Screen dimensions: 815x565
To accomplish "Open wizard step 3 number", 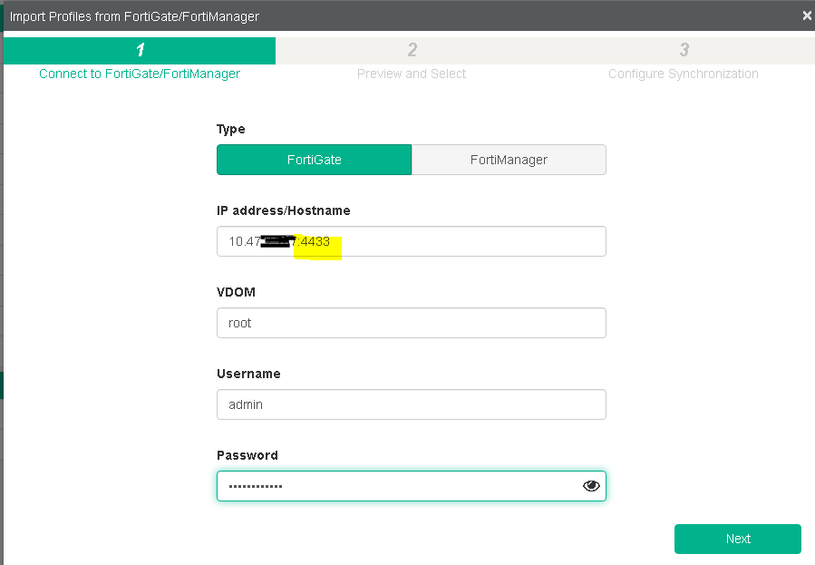I will 684,50.
